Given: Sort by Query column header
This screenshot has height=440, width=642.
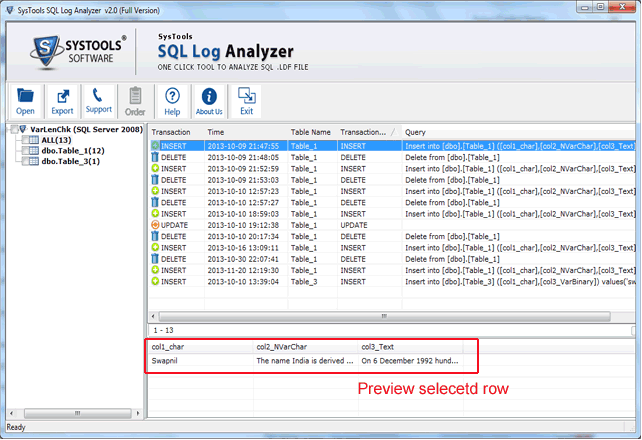Looking at the screenshot, I should pyautogui.click(x=518, y=132).
